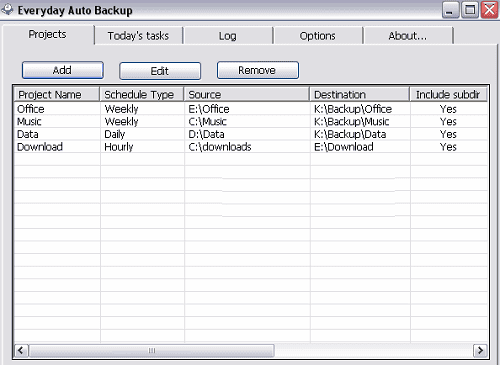Screen dimensions: 500x365
Task: Maximize the Everyday Auto Backup window
Action: 470,10
